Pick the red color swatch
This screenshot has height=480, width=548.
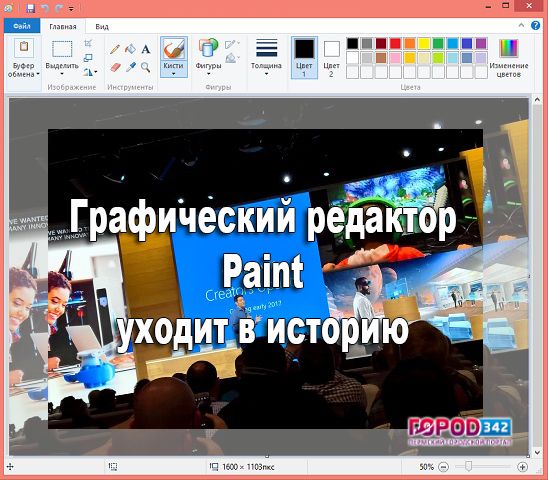point(395,44)
